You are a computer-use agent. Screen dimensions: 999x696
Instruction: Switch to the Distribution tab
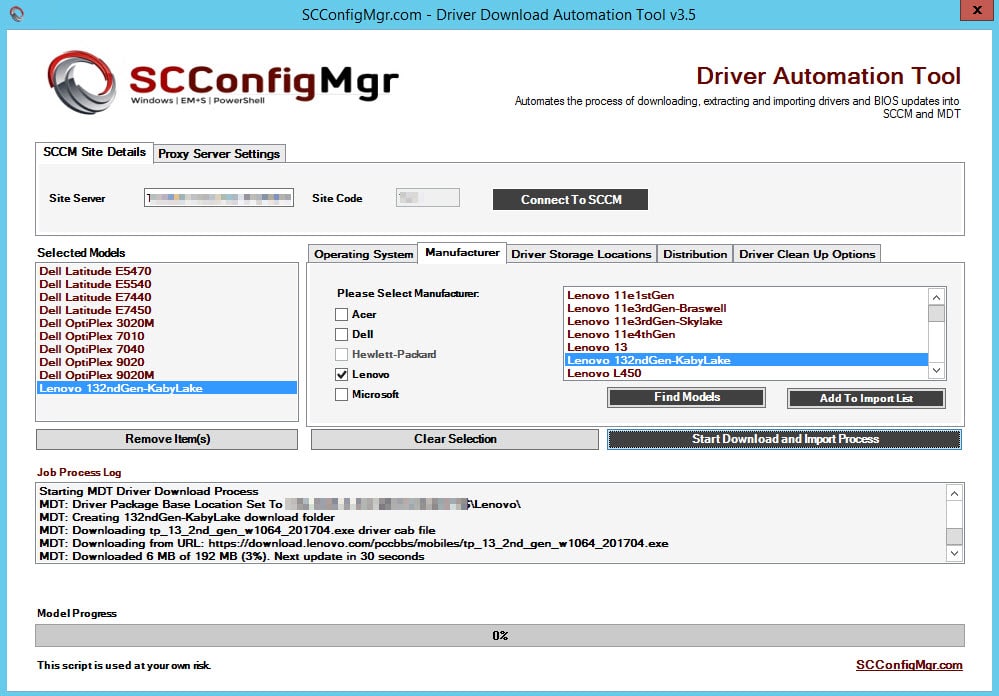[695, 254]
